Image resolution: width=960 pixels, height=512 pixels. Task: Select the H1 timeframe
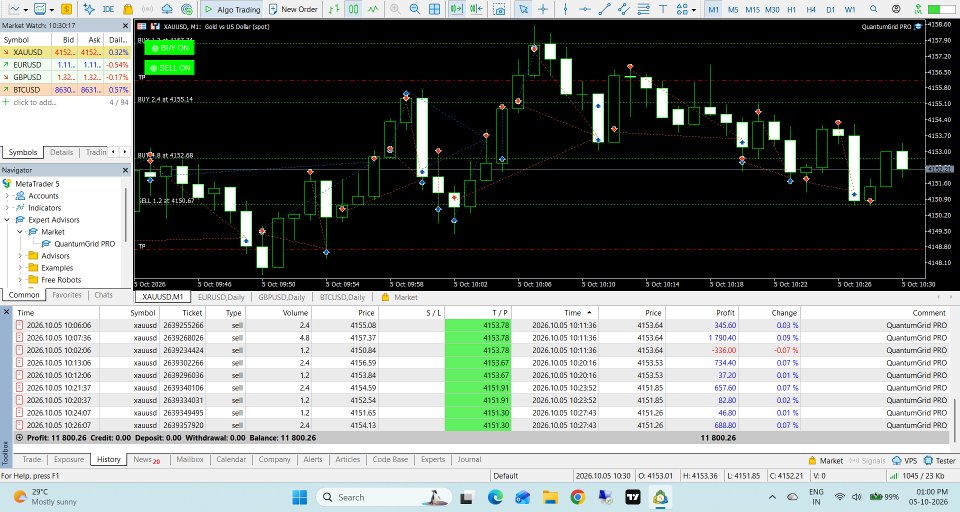point(792,9)
